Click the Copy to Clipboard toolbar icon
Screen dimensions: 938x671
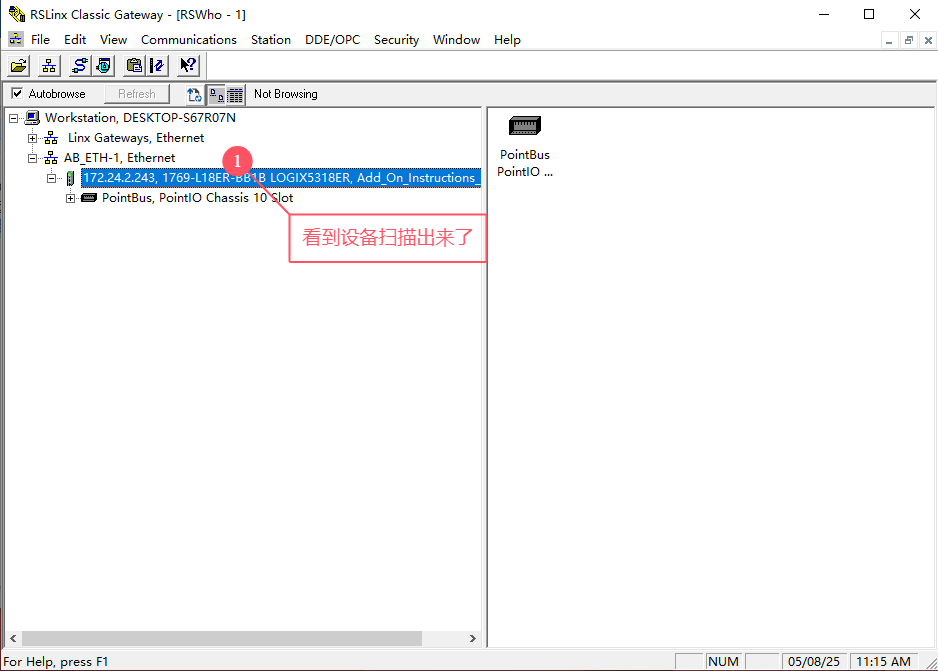coord(134,65)
